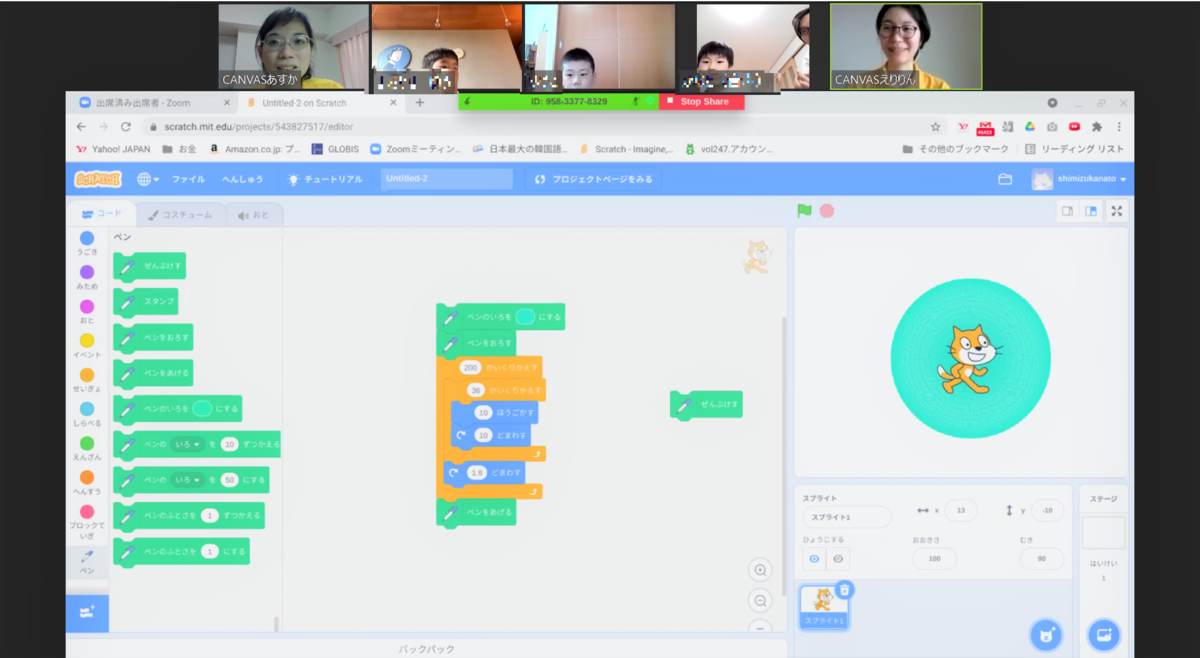Open the choose sprite cat button
This screenshot has width=1200, height=658.
click(x=1046, y=635)
